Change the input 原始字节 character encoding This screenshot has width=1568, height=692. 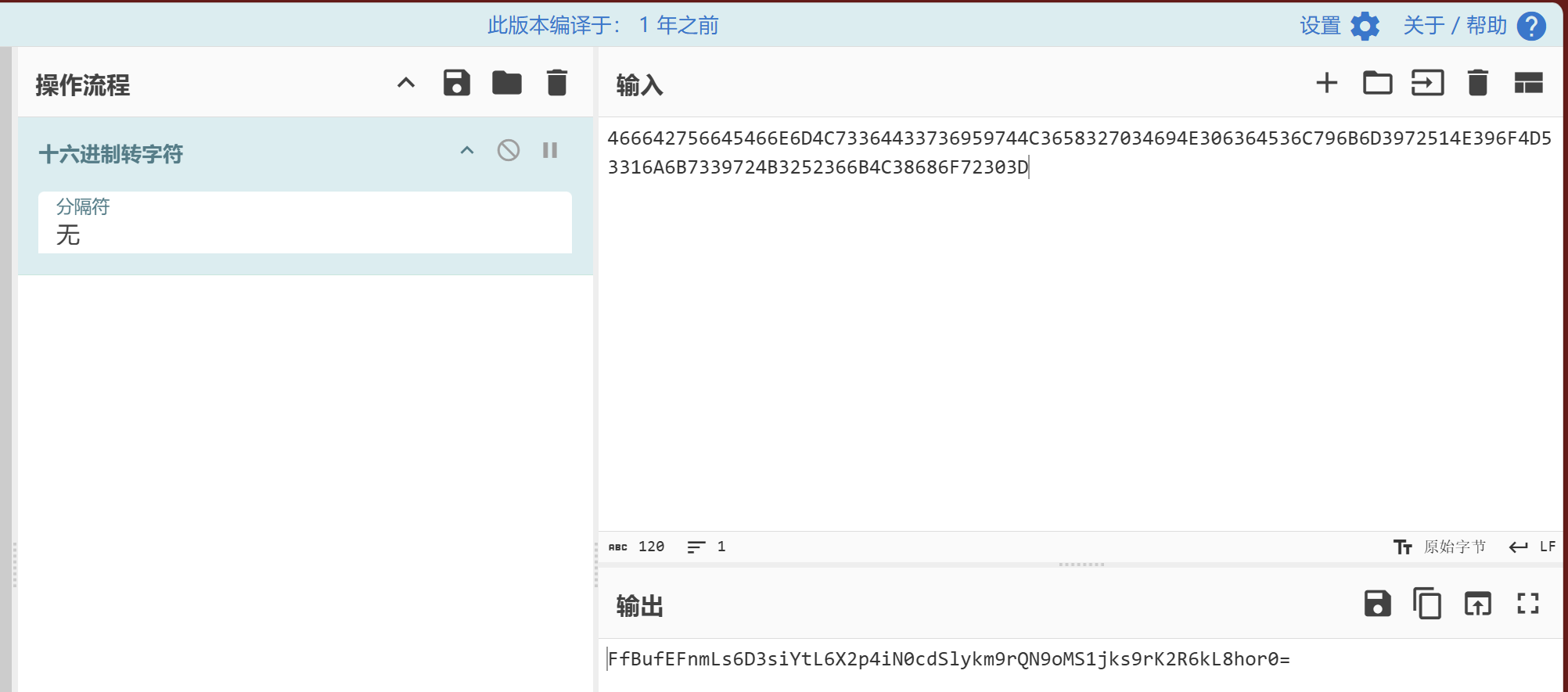point(1440,547)
